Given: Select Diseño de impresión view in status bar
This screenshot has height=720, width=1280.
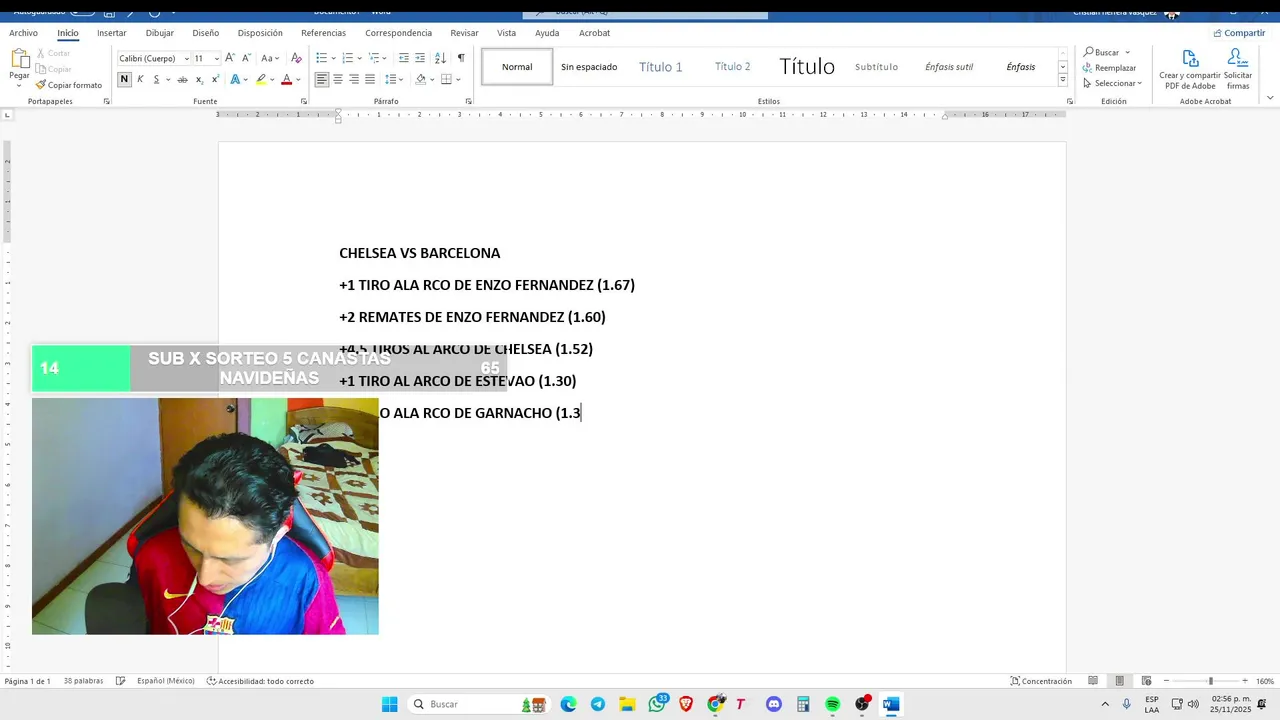Looking at the screenshot, I should point(1119,681).
